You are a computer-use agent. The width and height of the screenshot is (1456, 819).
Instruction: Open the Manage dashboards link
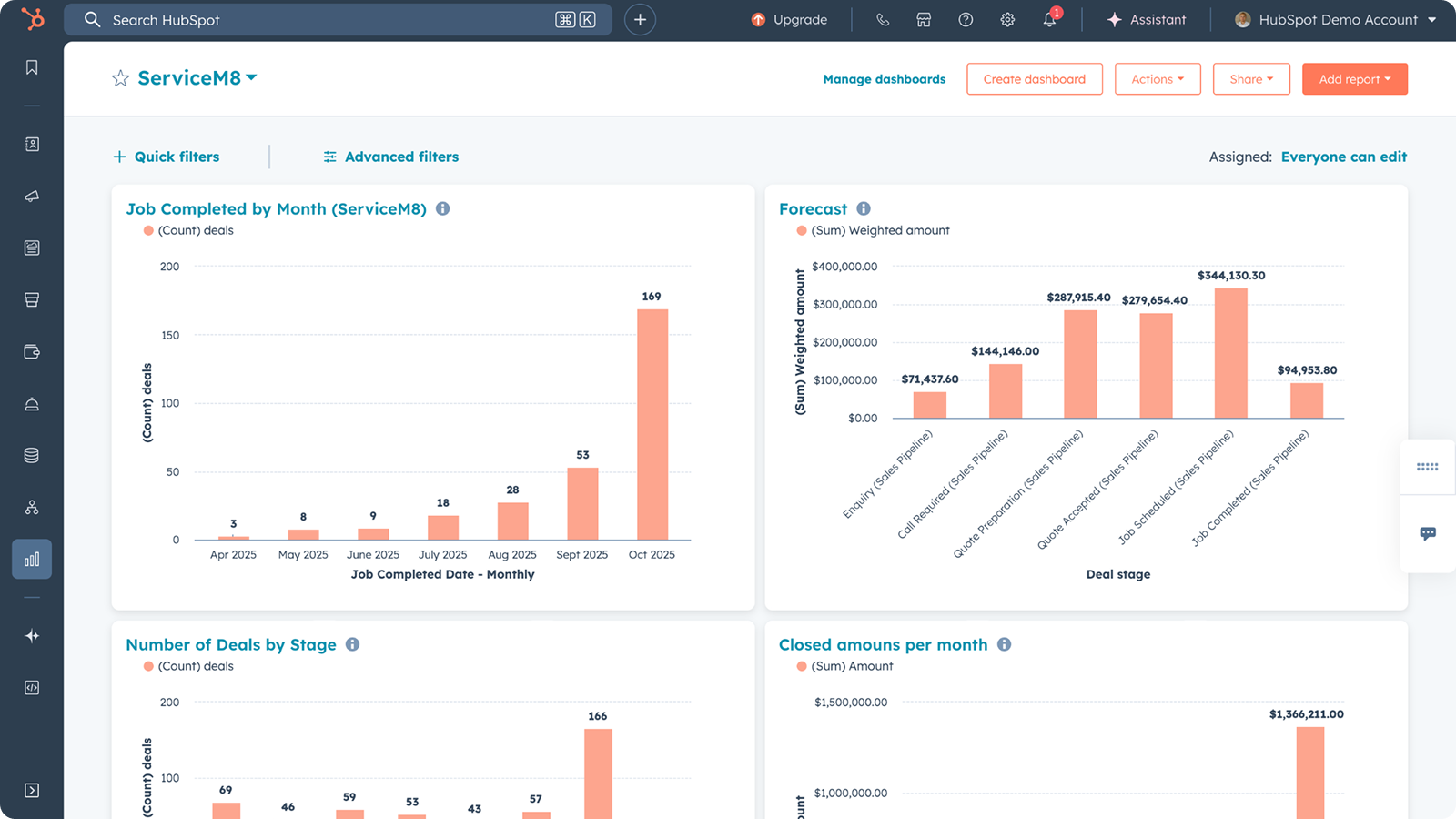click(884, 79)
